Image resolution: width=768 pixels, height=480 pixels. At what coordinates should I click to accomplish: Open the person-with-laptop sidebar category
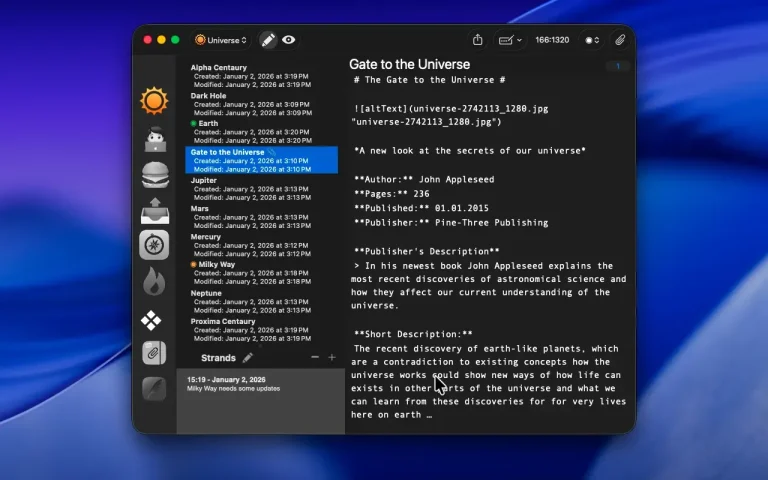(155, 139)
